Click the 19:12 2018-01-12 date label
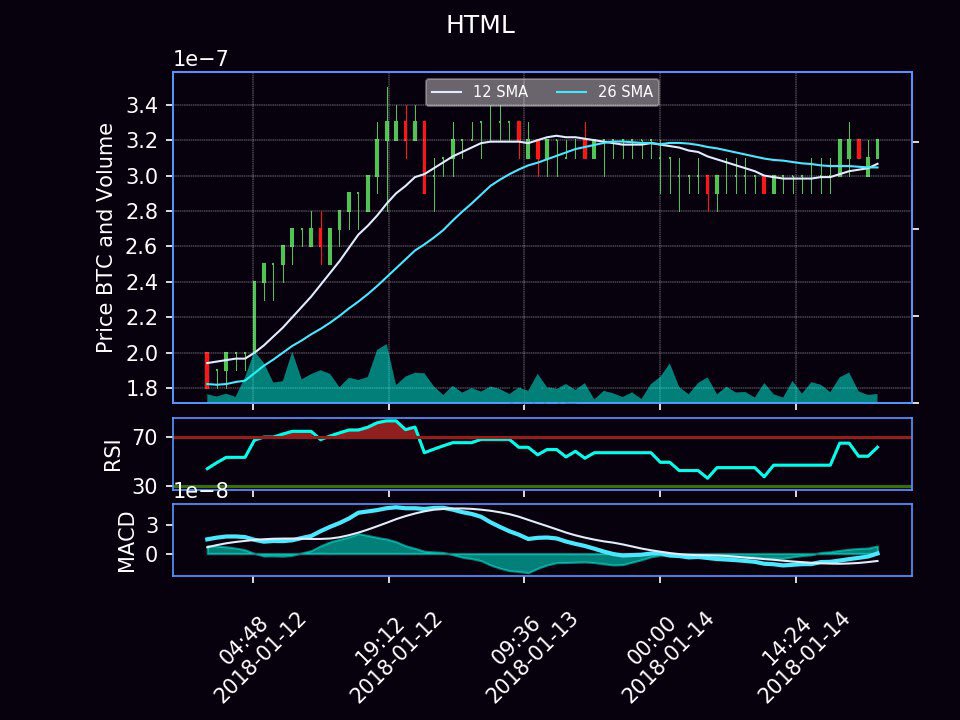960x720 pixels. 394,658
